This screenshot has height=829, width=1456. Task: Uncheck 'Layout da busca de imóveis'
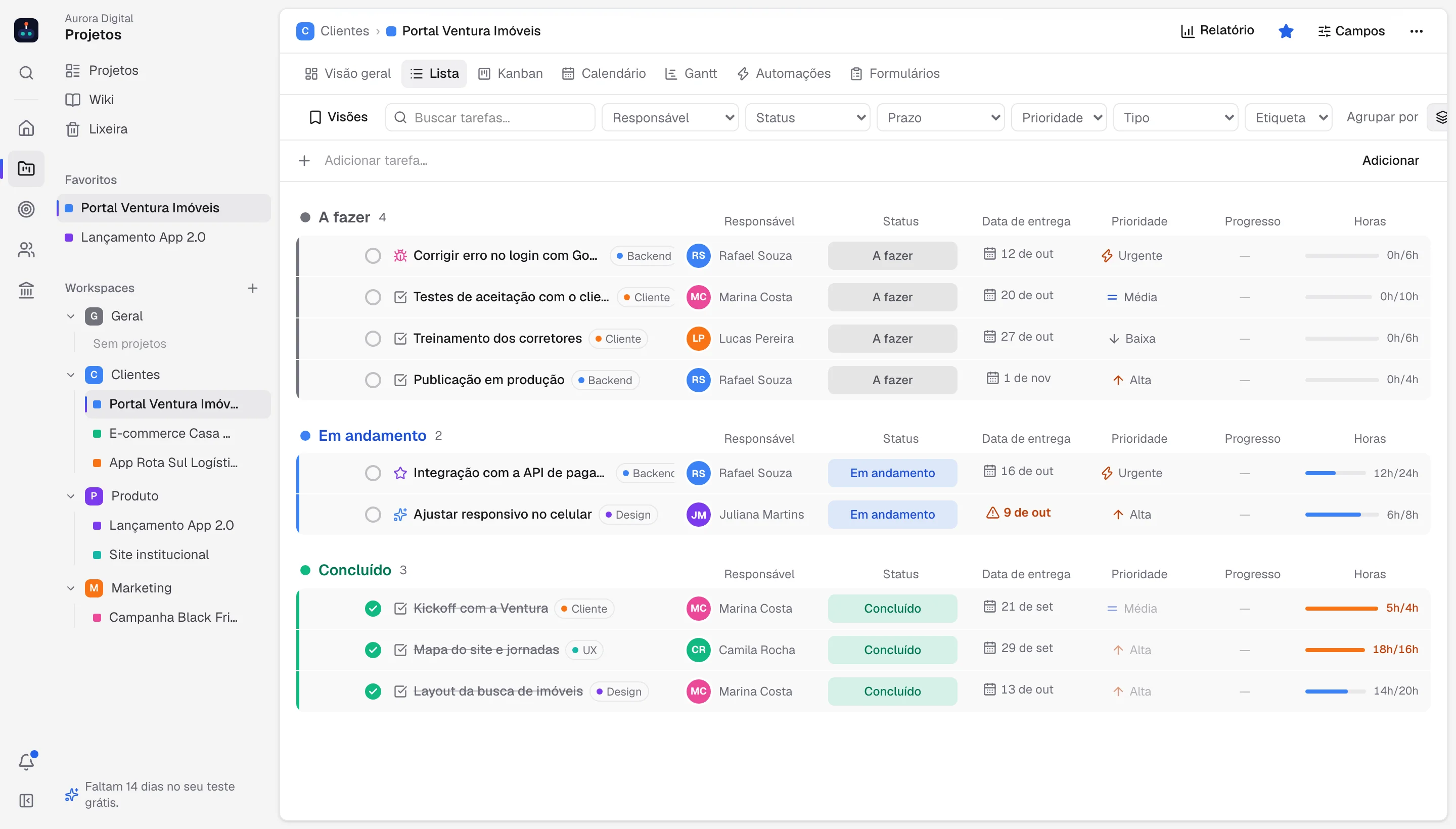click(x=373, y=691)
